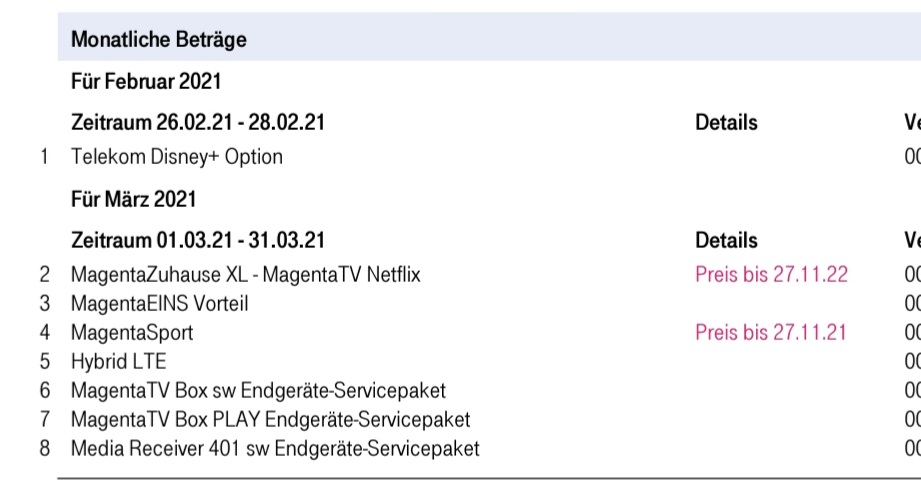Click Zeitraum 26.02.21 - 28.02.21 heading
This screenshot has height=487, width=921.
[198, 122]
